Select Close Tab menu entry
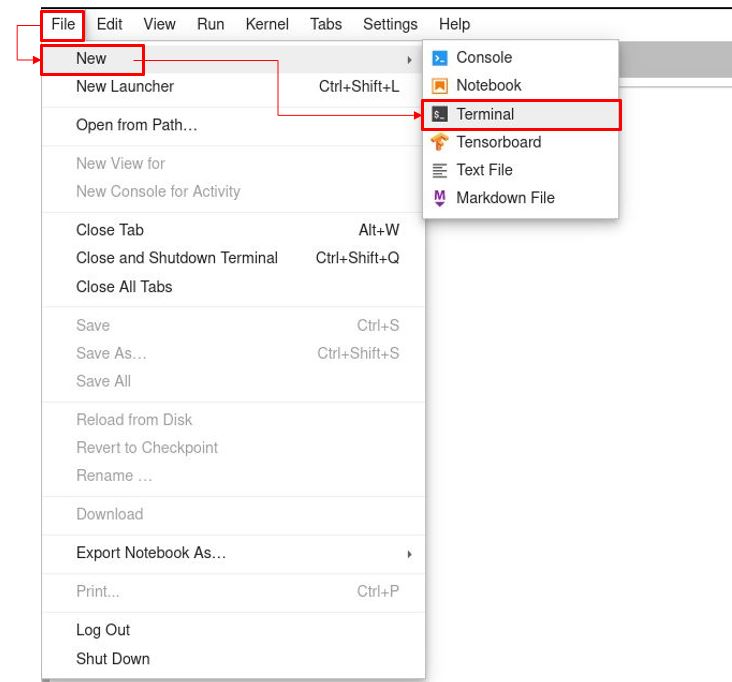 point(110,230)
